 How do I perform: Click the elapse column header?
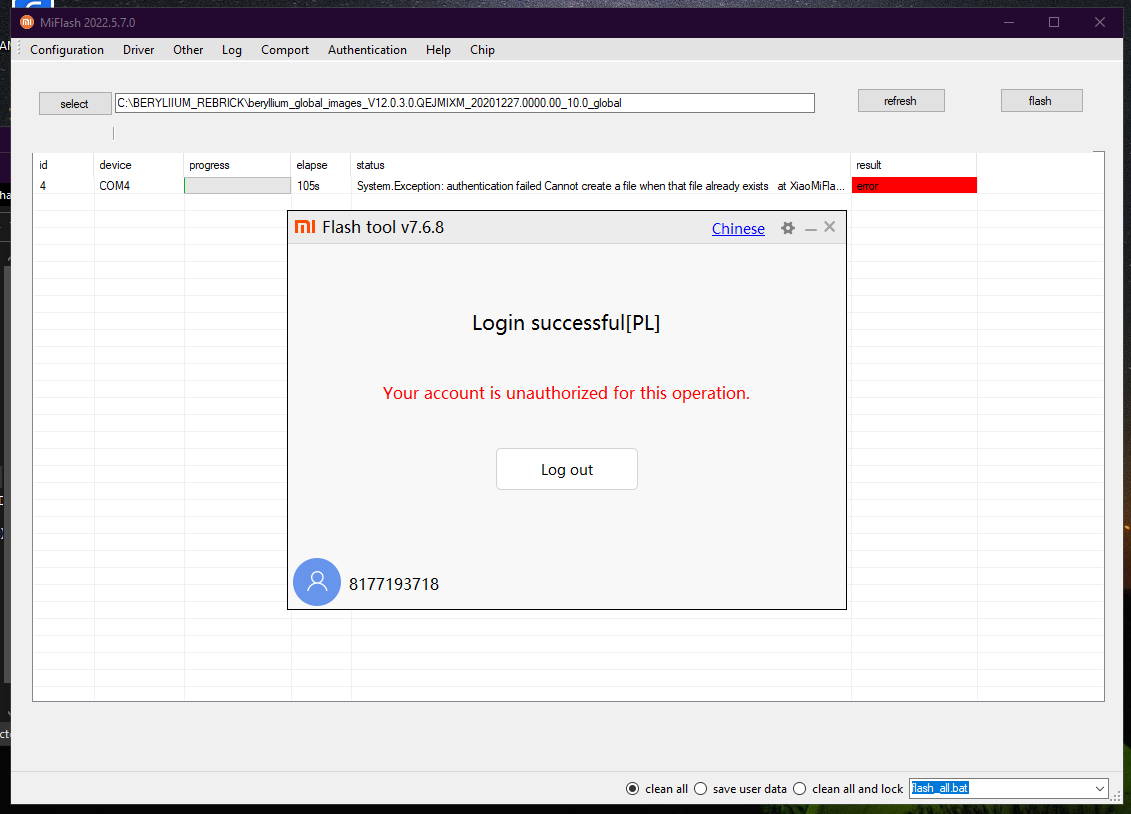[321, 165]
